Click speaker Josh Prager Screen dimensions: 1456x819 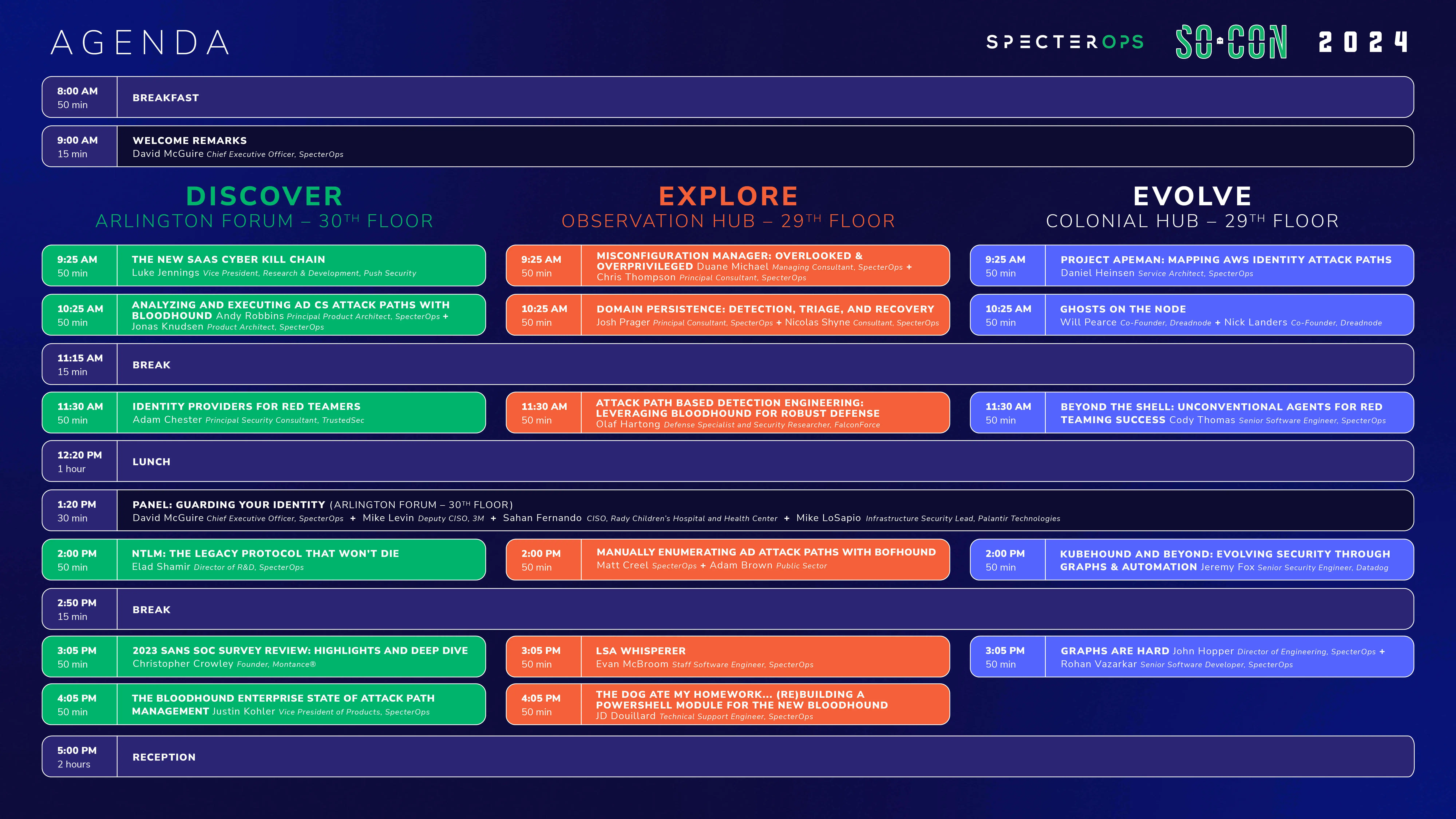point(623,322)
